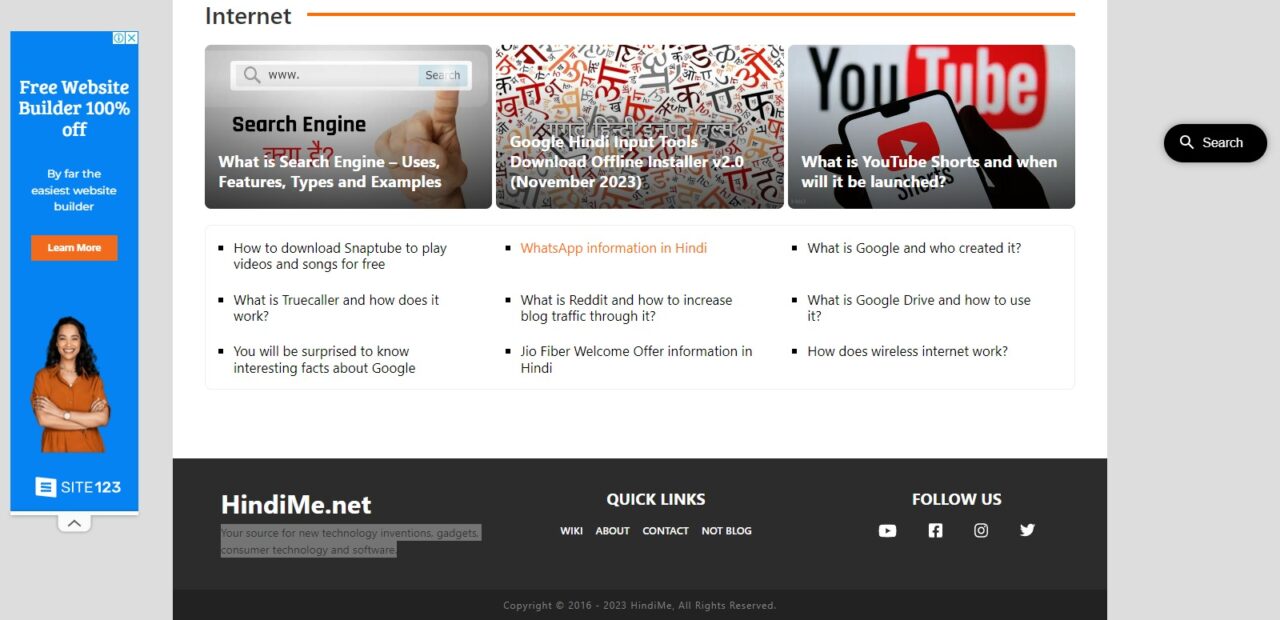The height and width of the screenshot is (620, 1280).
Task: Open 'How to download Snaptube' link
Action: (340, 256)
